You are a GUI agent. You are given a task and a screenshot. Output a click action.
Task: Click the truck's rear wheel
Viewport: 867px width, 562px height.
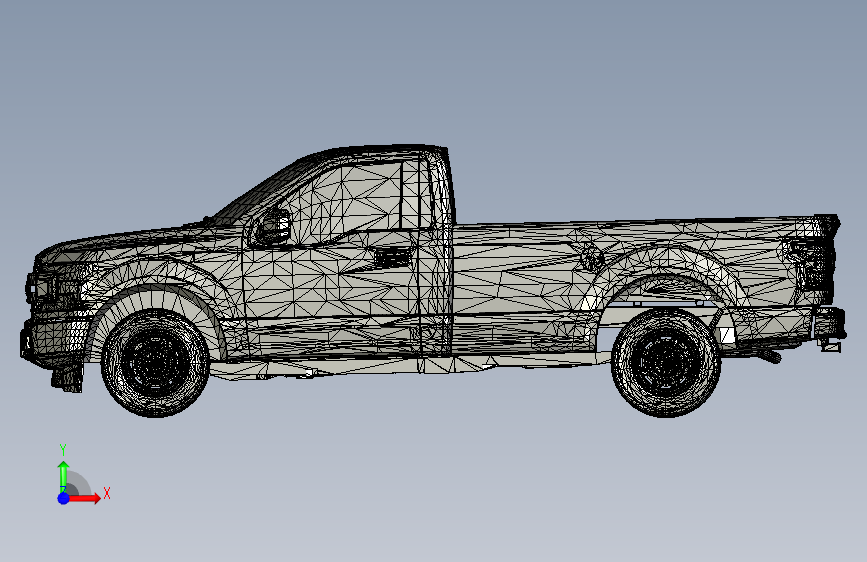tap(666, 363)
